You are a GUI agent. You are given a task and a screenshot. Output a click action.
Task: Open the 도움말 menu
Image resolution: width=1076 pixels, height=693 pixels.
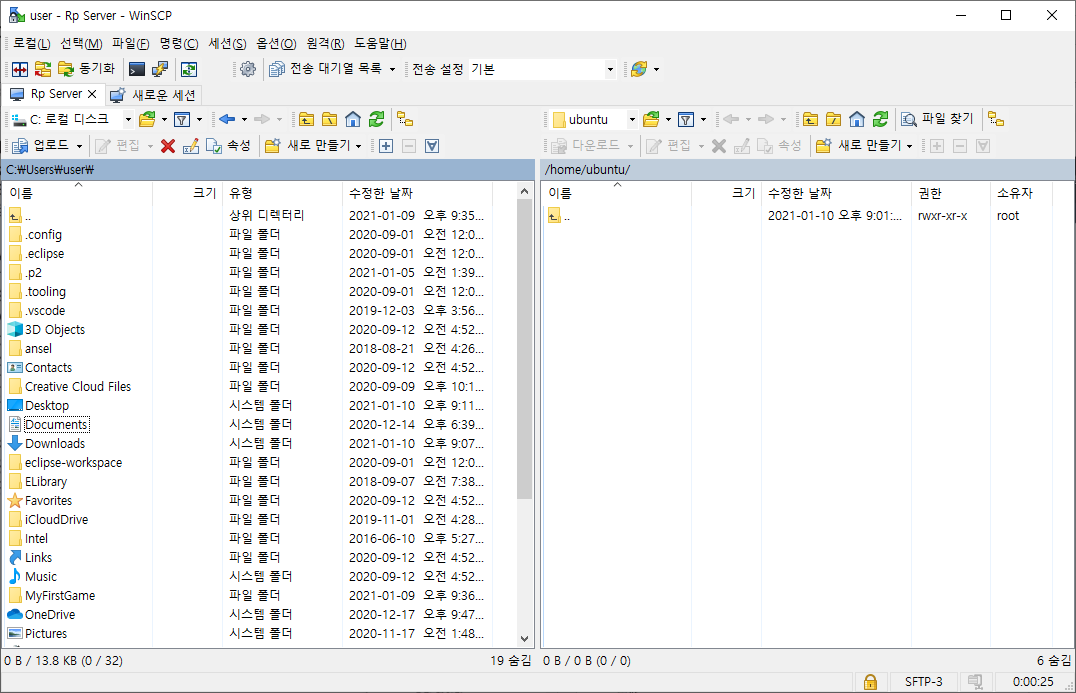[x=380, y=44]
